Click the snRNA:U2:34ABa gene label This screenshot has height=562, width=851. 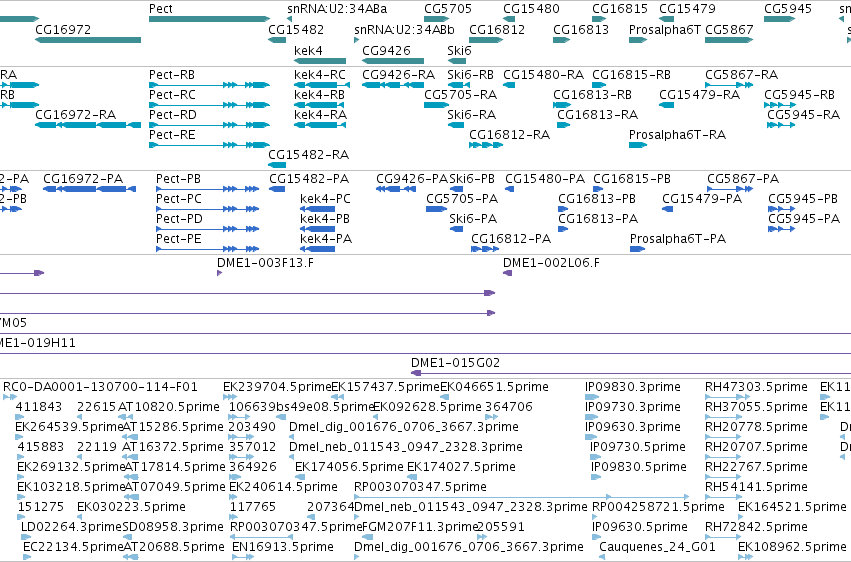pos(337,9)
